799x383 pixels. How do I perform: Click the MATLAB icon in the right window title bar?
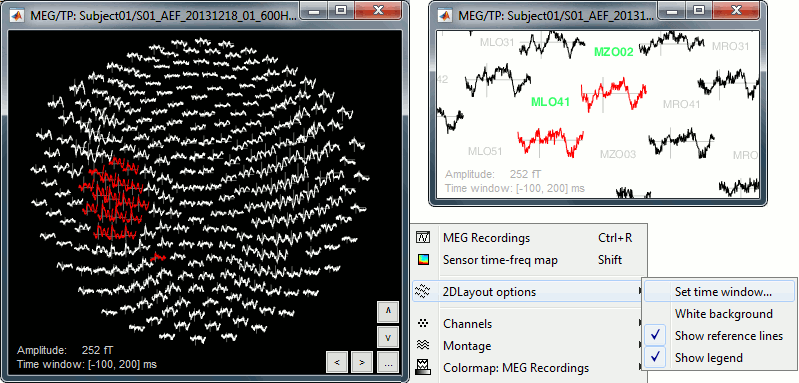click(x=446, y=15)
